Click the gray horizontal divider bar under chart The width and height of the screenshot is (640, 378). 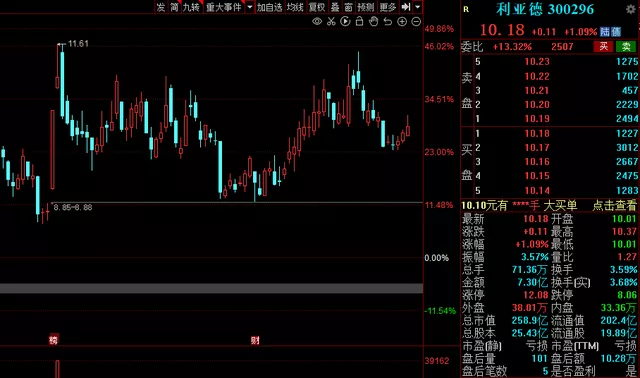point(211,288)
